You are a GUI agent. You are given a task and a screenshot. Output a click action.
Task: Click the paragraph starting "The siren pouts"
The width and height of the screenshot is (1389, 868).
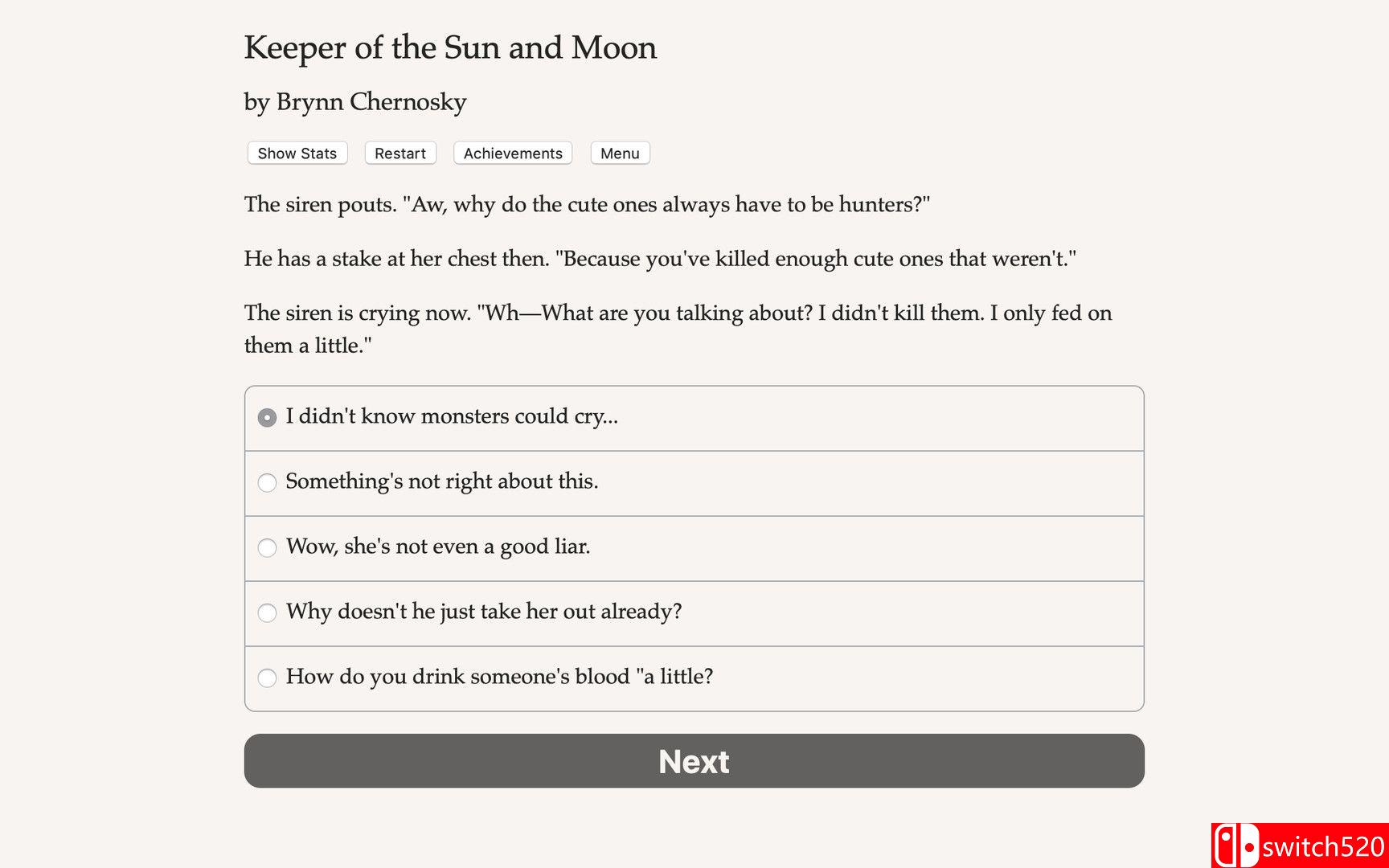pos(587,204)
